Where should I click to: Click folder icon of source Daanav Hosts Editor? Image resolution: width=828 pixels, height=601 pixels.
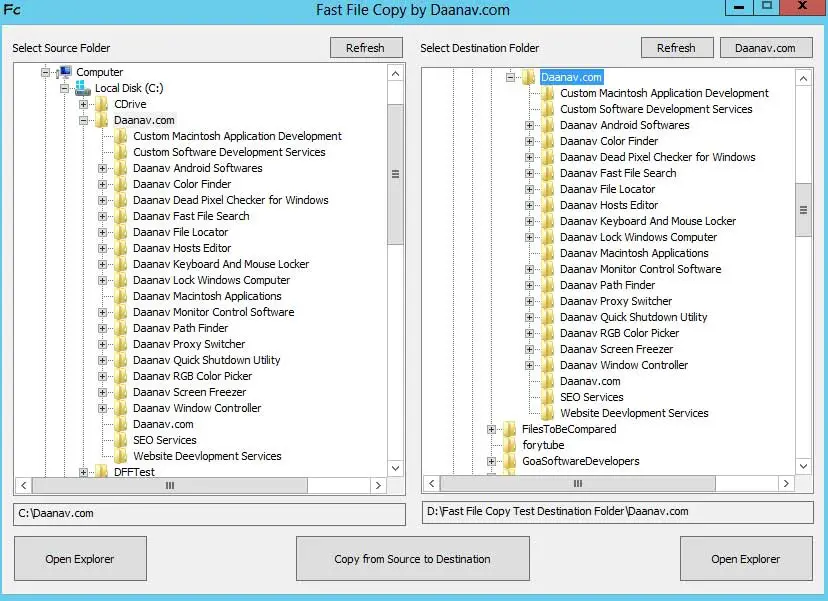121,248
